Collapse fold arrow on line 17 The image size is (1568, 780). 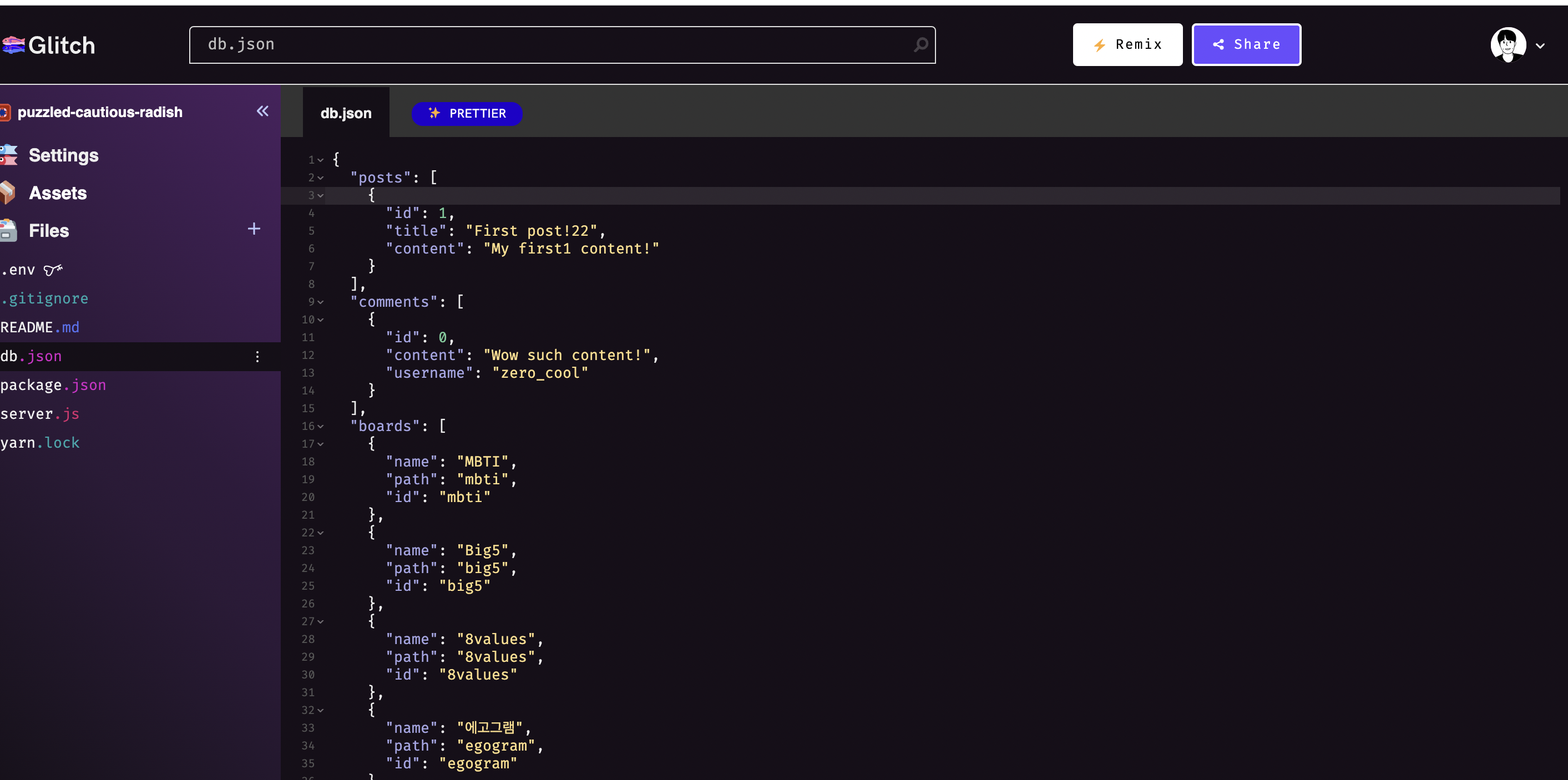(x=320, y=444)
